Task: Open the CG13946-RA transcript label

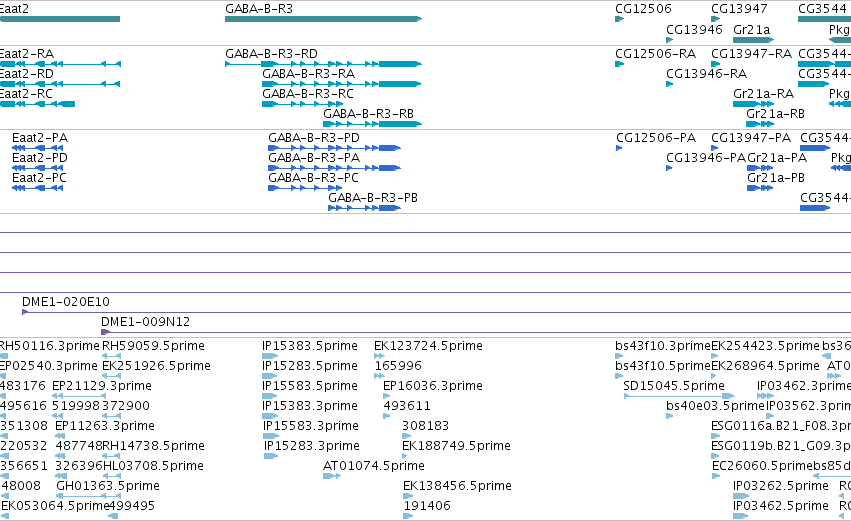Action: [707, 74]
